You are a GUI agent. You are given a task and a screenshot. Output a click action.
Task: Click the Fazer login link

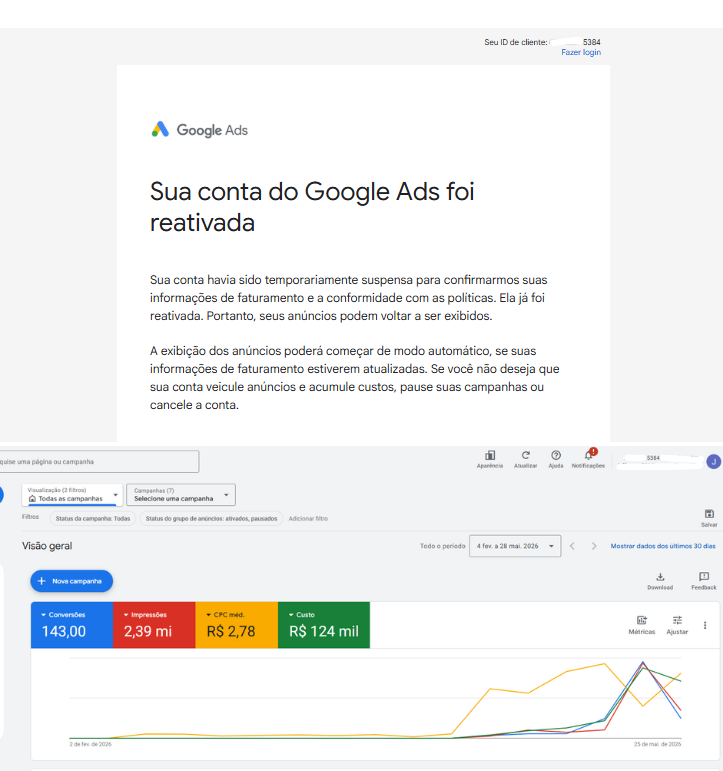coord(581,52)
